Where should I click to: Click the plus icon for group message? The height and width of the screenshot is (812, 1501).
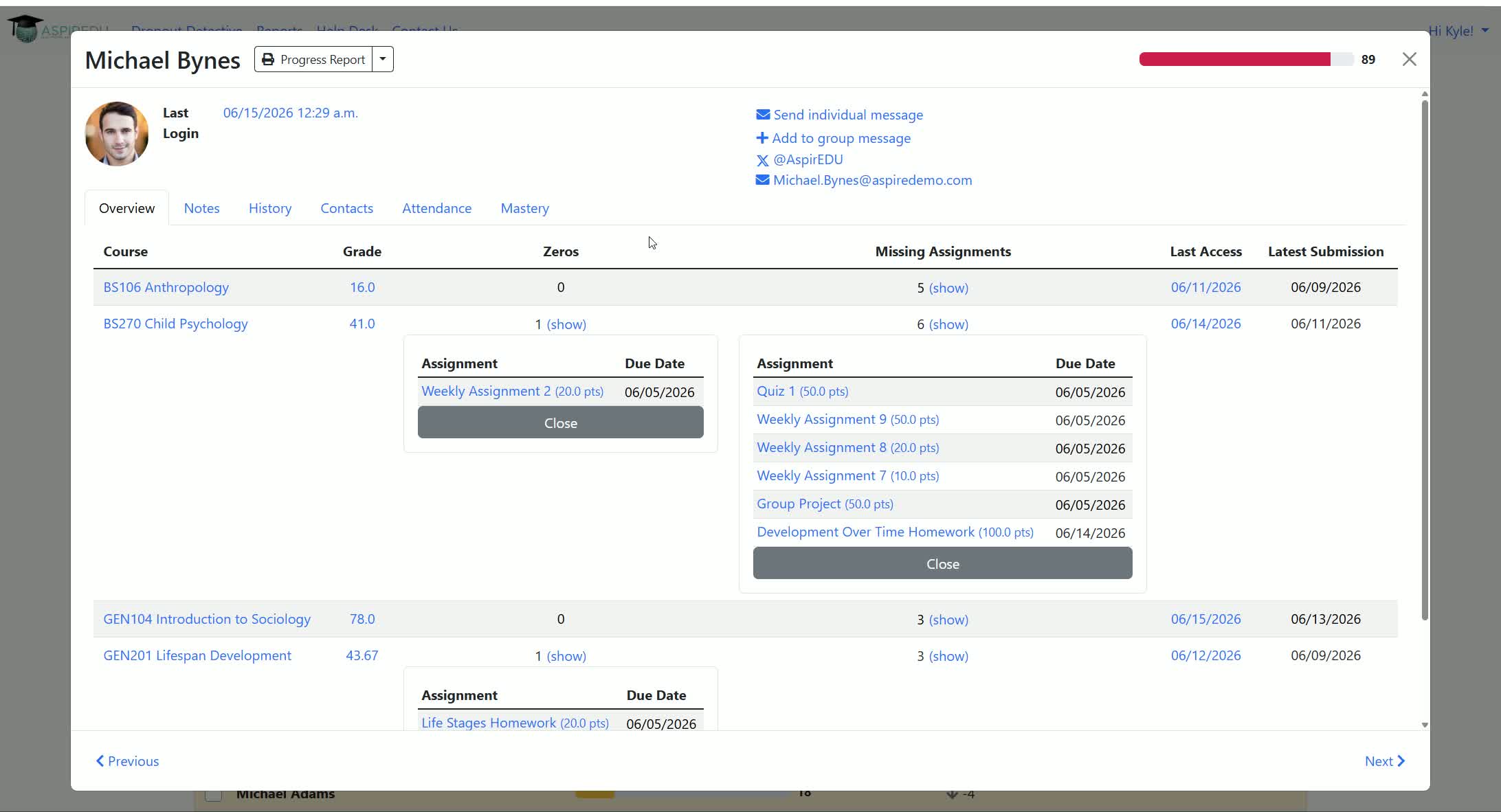click(762, 138)
